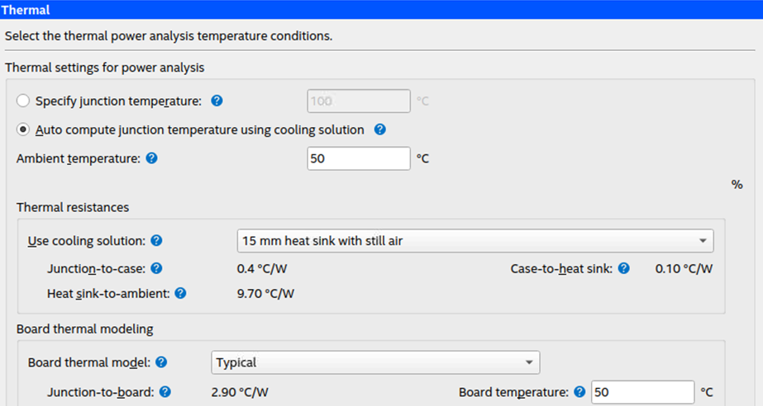
Task: Select Auto compute junction temperature option
Action: (24, 130)
